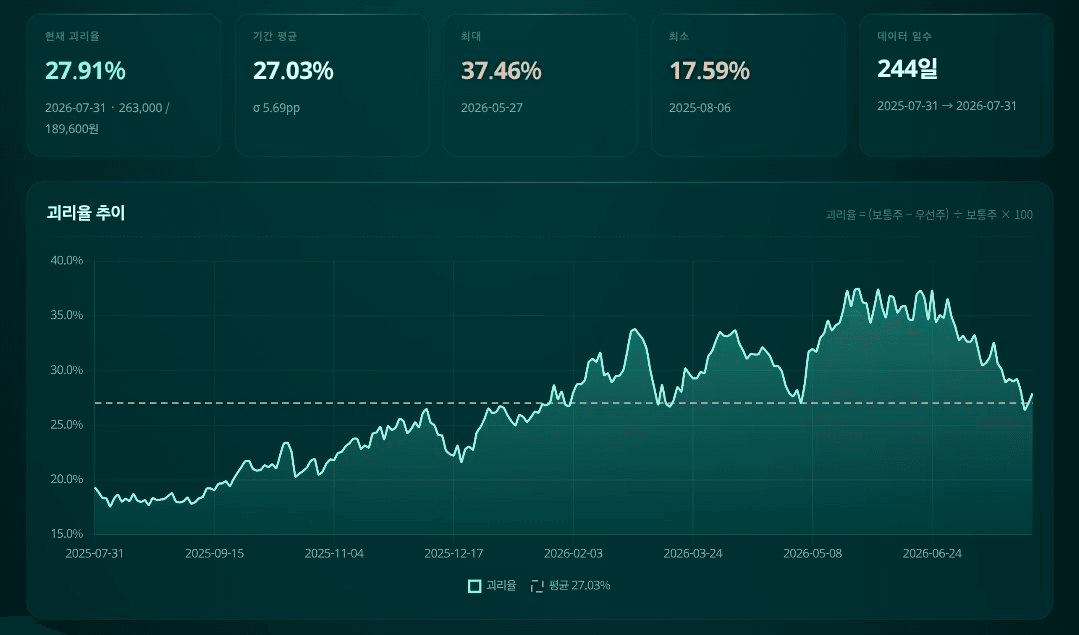Screen dimensions: 1079x635
Task: Click the 2026-06-24 x-axis date label
Action: tap(932, 553)
